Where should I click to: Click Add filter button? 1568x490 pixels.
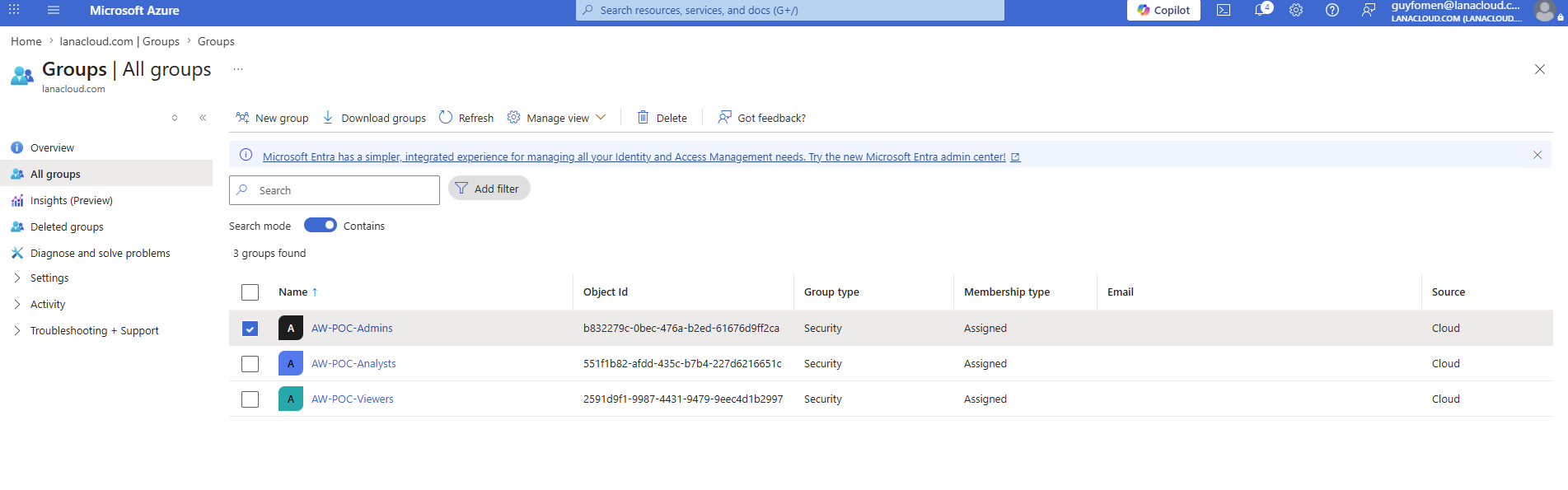(489, 189)
